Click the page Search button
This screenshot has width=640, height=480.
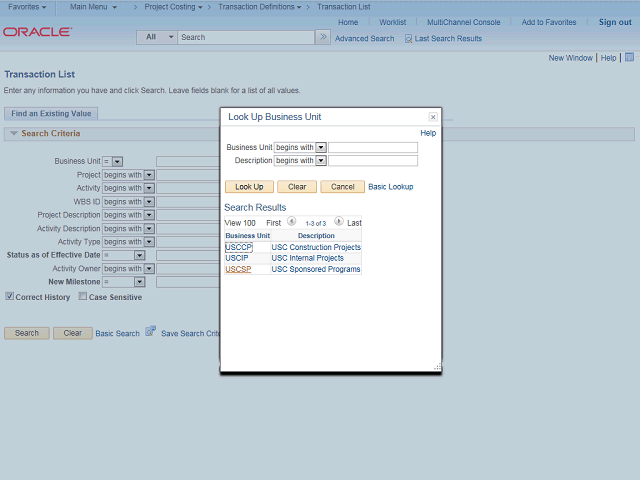click(27, 333)
